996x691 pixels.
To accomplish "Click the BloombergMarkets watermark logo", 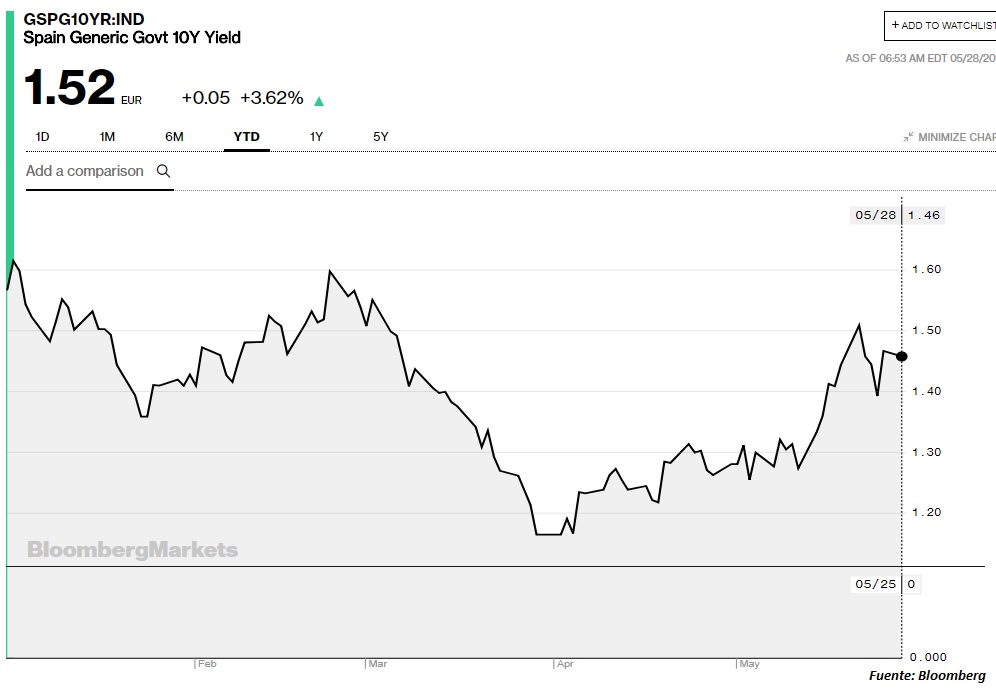I will click(x=132, y=549).
